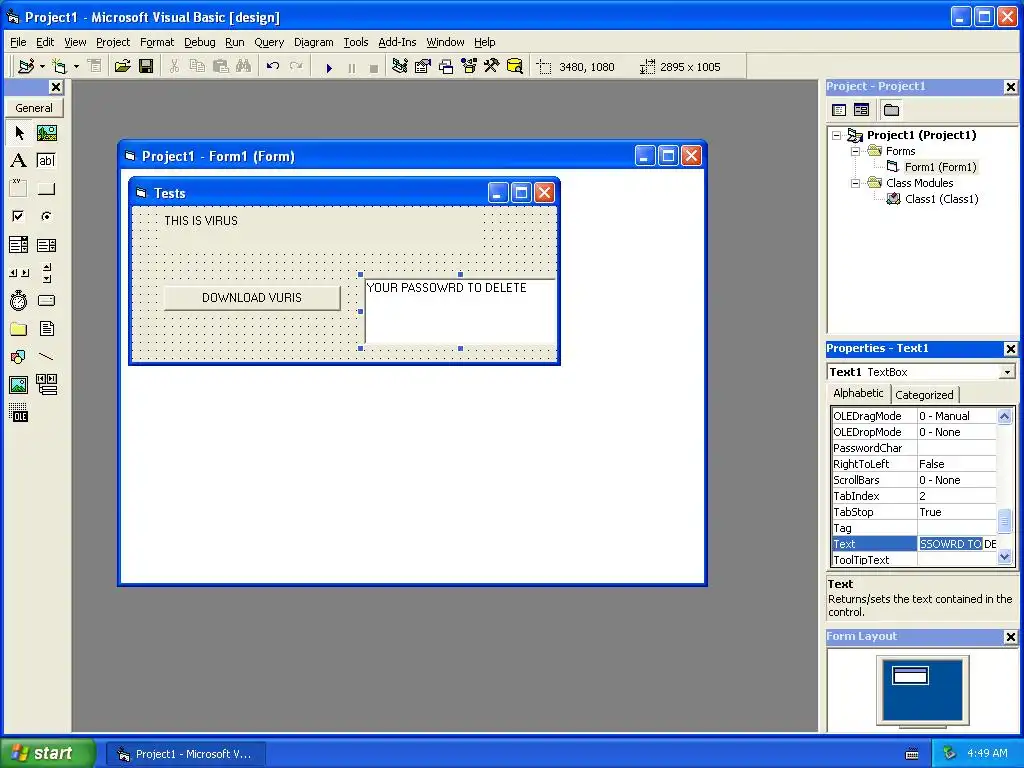
Task: Select the Line control tool
Action: coord(46,357)
